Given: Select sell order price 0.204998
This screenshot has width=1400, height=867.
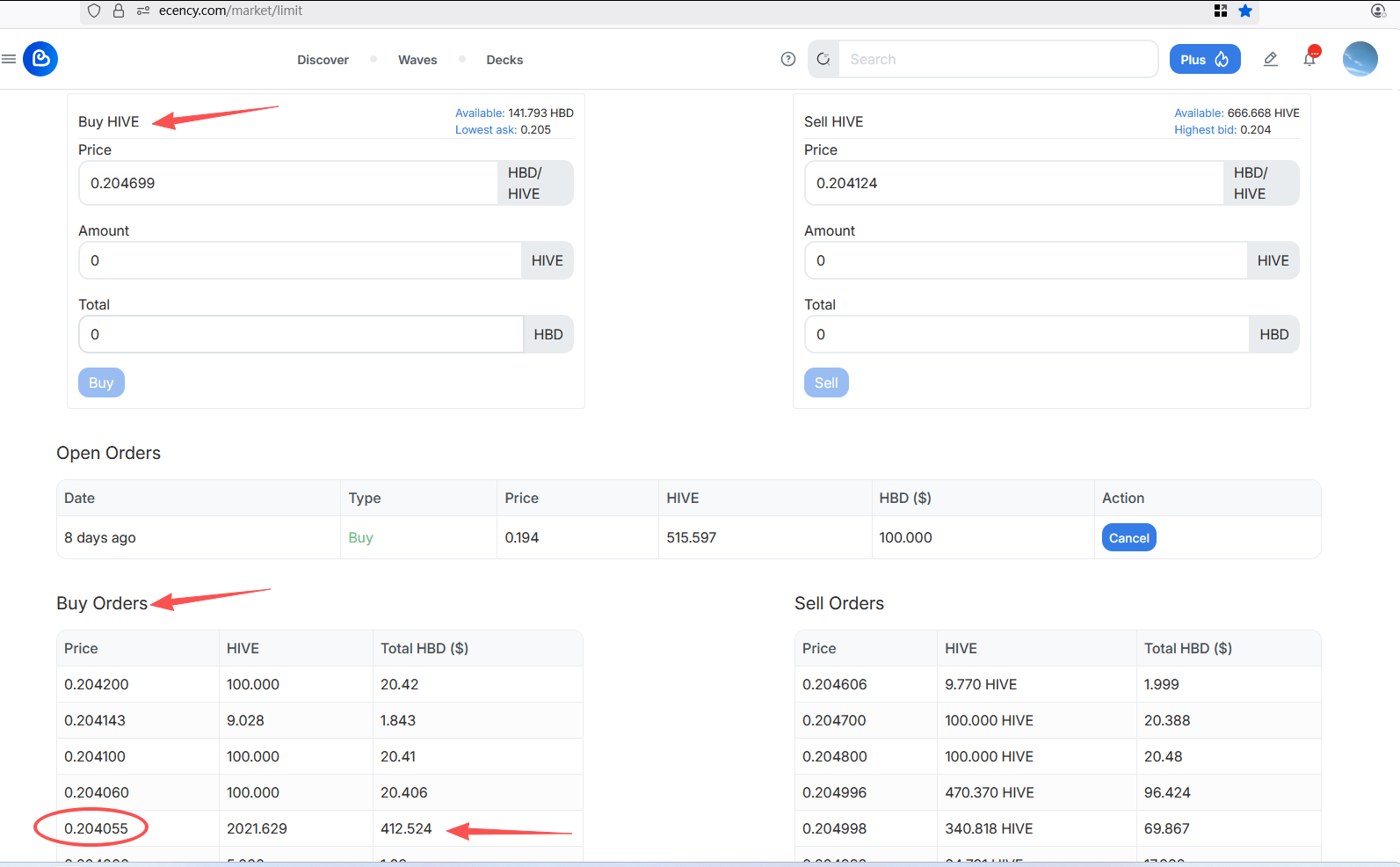Looking at the screenshot, I should 835,828.
